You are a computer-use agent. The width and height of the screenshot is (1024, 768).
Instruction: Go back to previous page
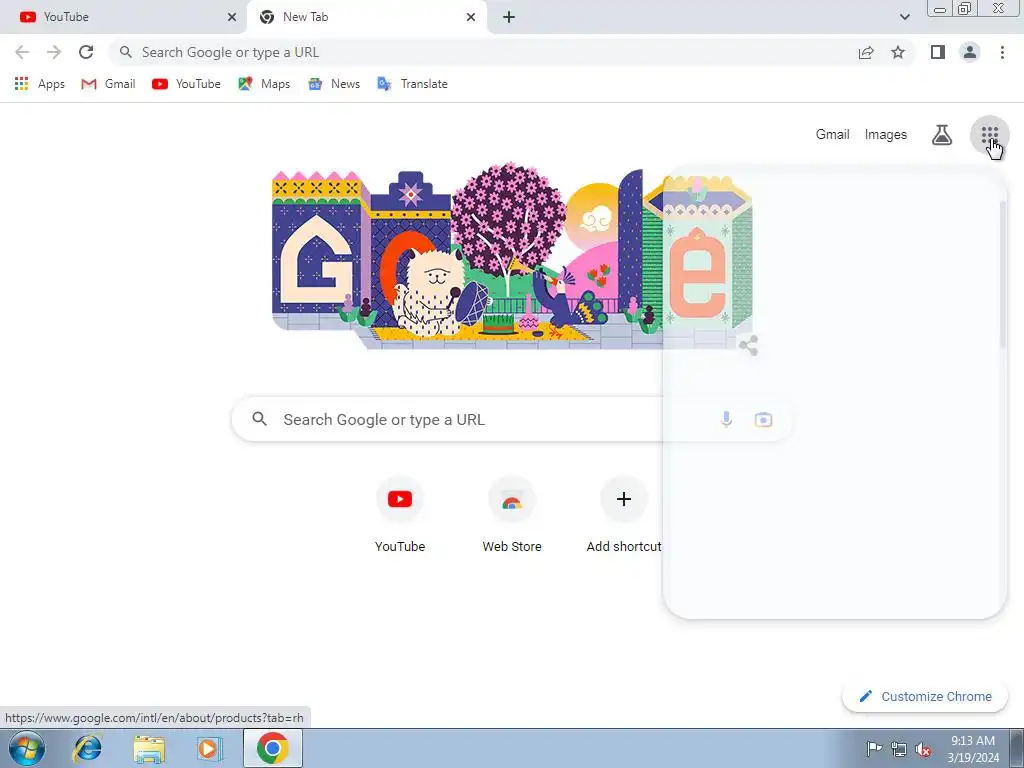(22, 52)
